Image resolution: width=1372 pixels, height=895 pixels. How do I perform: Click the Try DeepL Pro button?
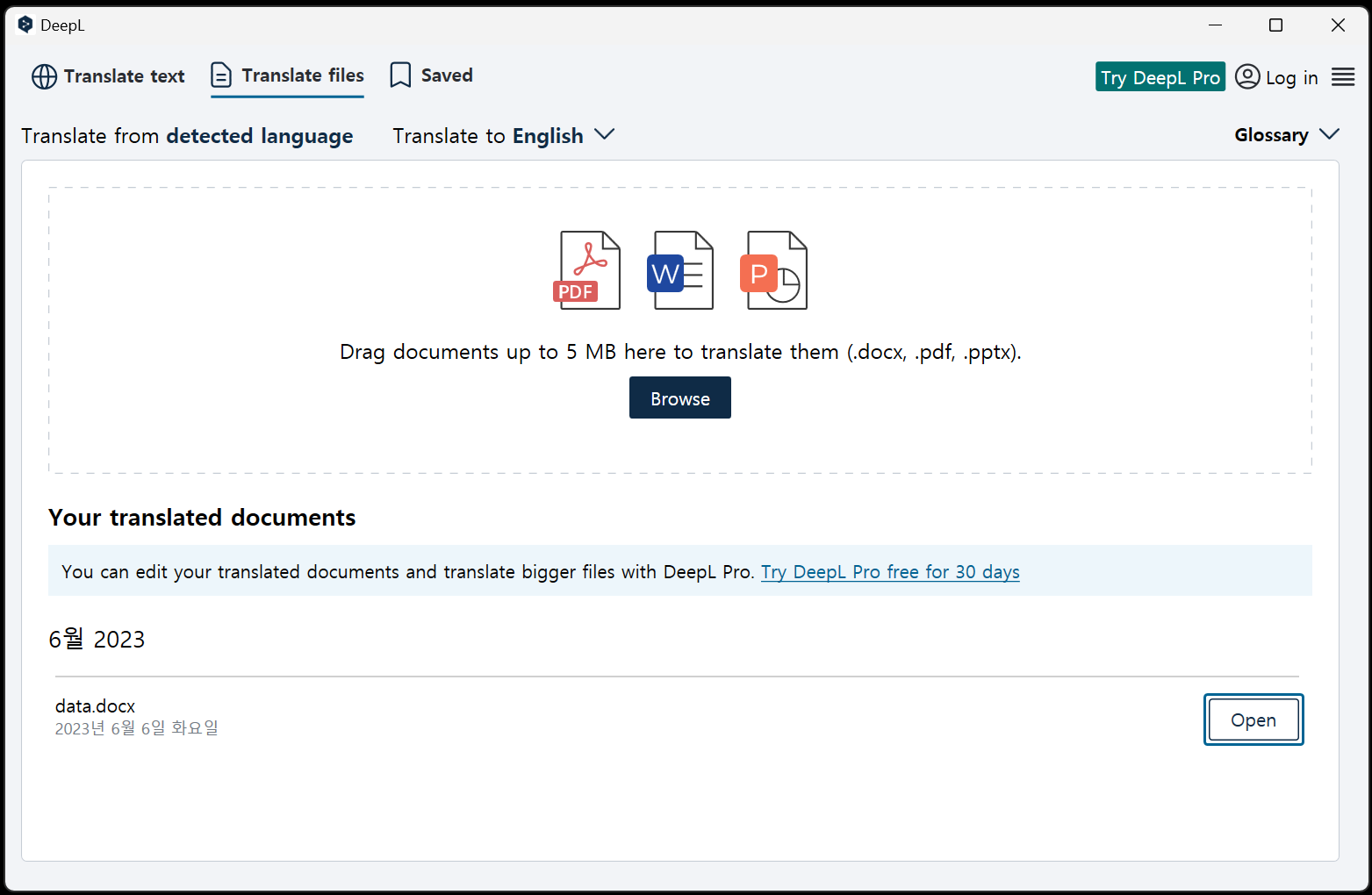[1160, 77]
